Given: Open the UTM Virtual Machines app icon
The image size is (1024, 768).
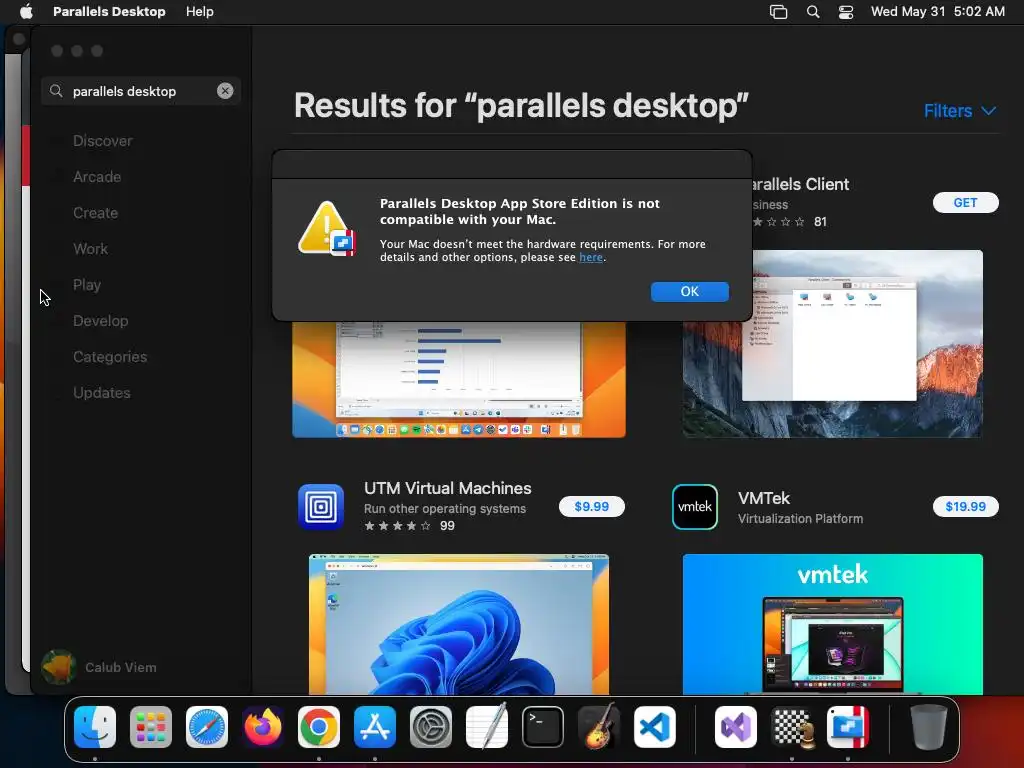Looking at the screenshot, I should tap(321, 506).
